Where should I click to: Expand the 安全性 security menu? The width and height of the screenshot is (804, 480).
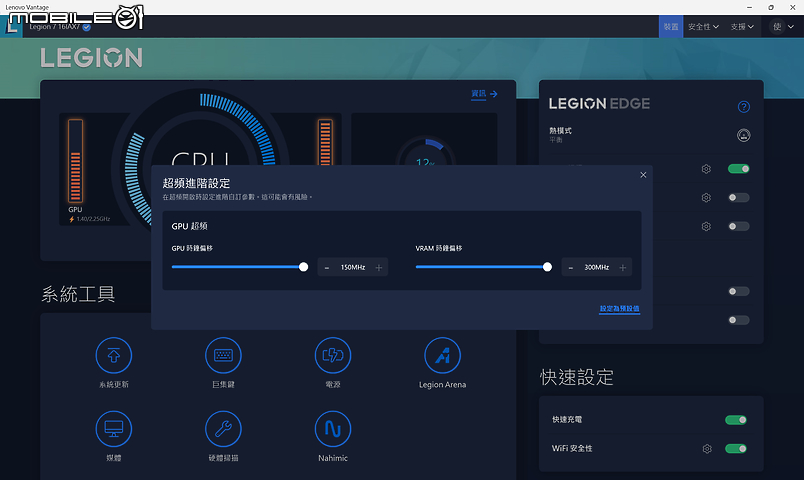point(704,27)
